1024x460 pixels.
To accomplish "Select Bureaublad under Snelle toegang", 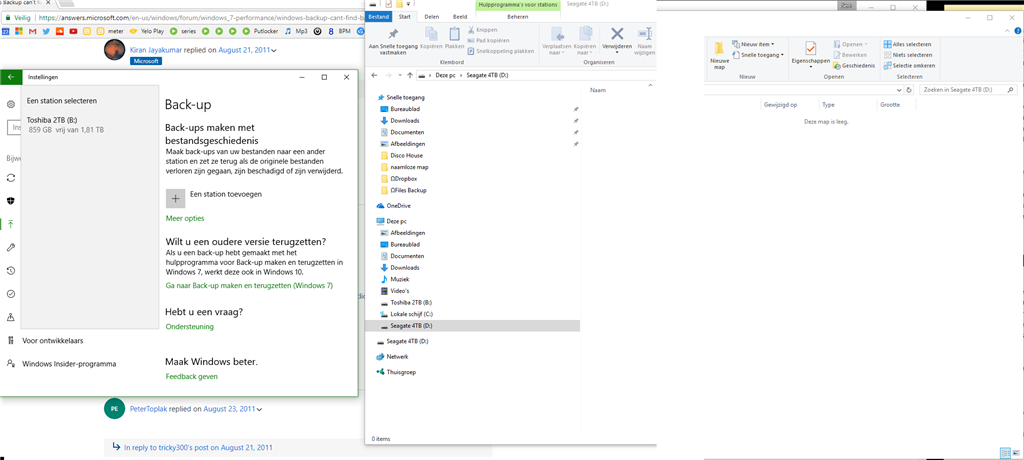I will click(x=406, y=109).
